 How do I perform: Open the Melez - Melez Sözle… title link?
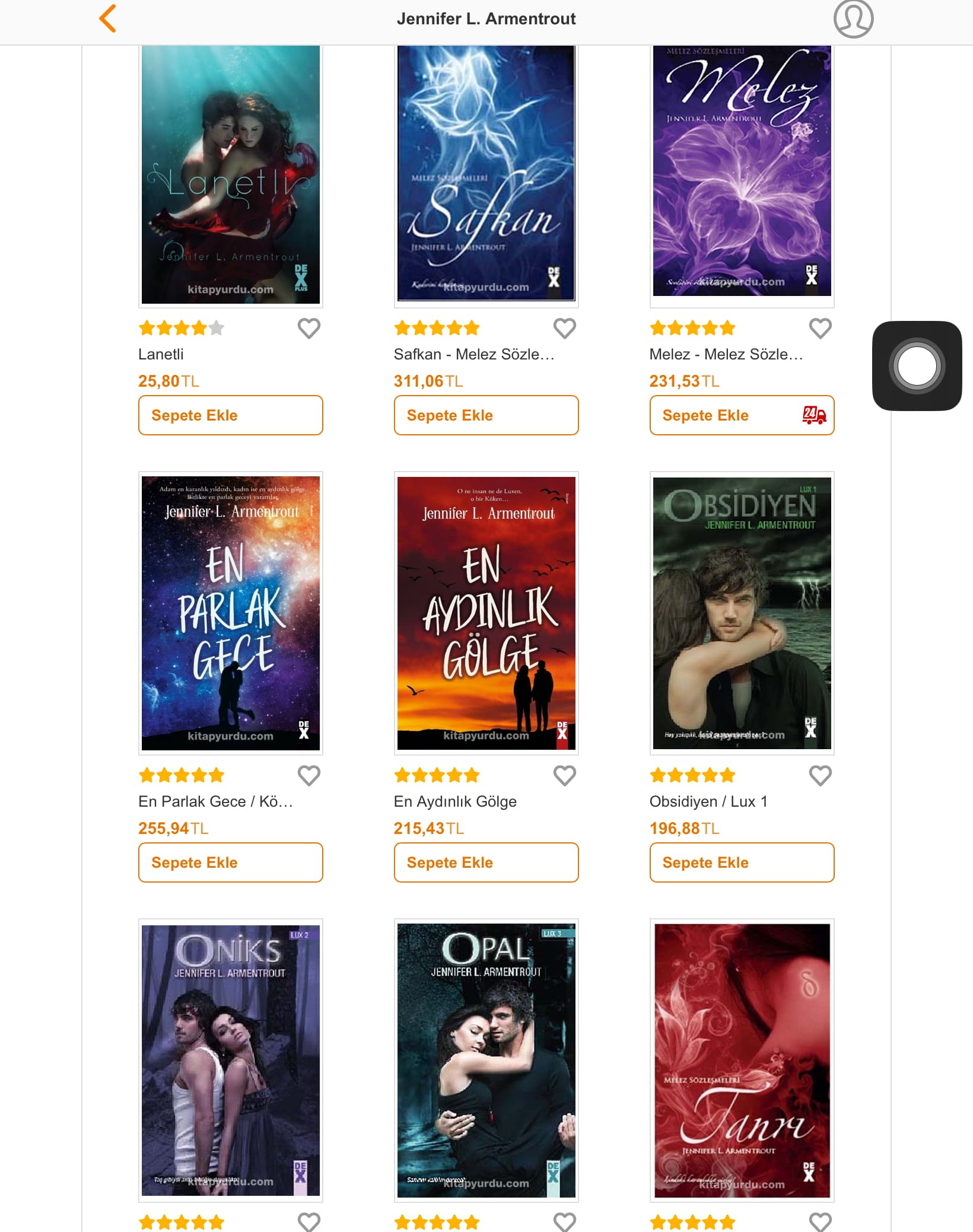726,354
